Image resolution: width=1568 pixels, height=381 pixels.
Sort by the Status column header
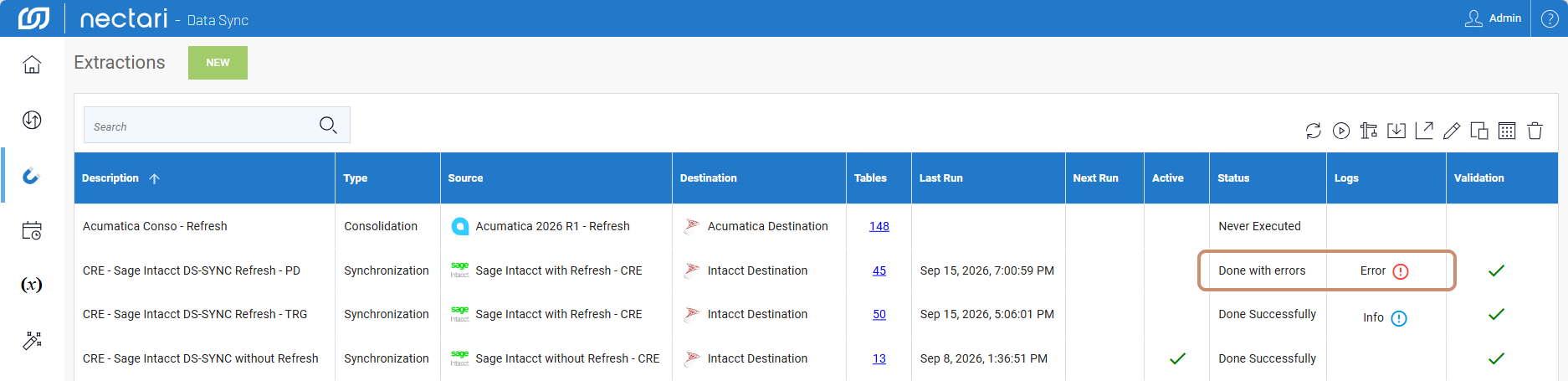click(x=1233, y=178)
